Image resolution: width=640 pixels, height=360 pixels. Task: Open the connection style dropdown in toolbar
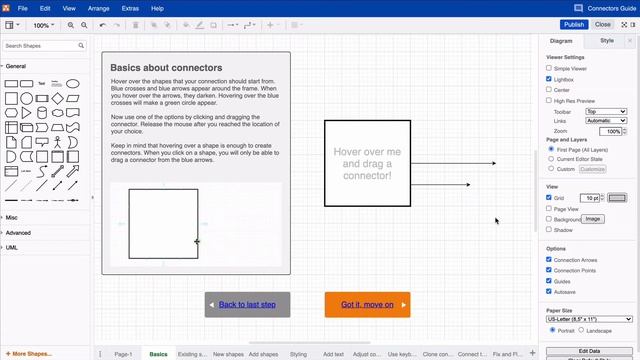point(233,25)
